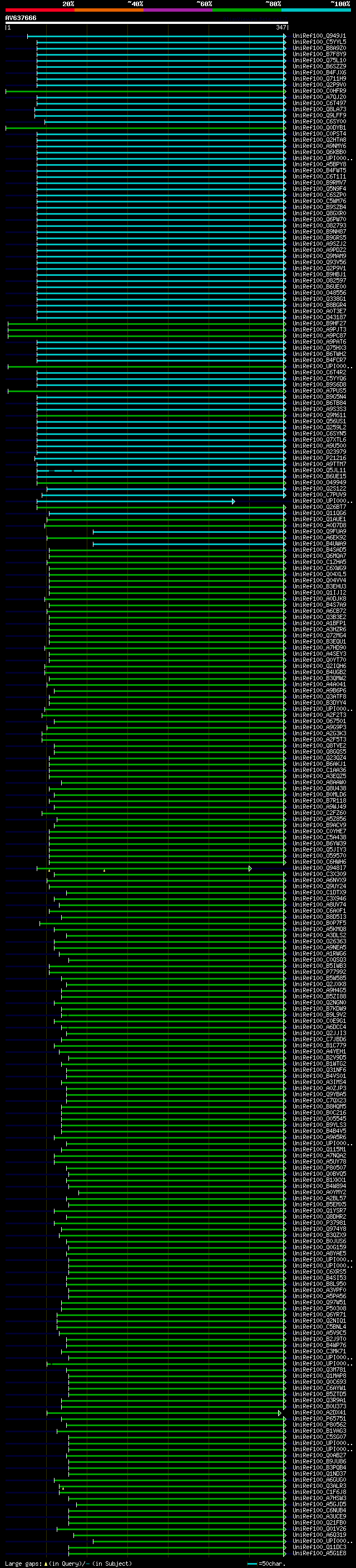356x1568 pixels.
Task: Select the UniRef100_B1XKX1 label
Action: point(319,1180)
